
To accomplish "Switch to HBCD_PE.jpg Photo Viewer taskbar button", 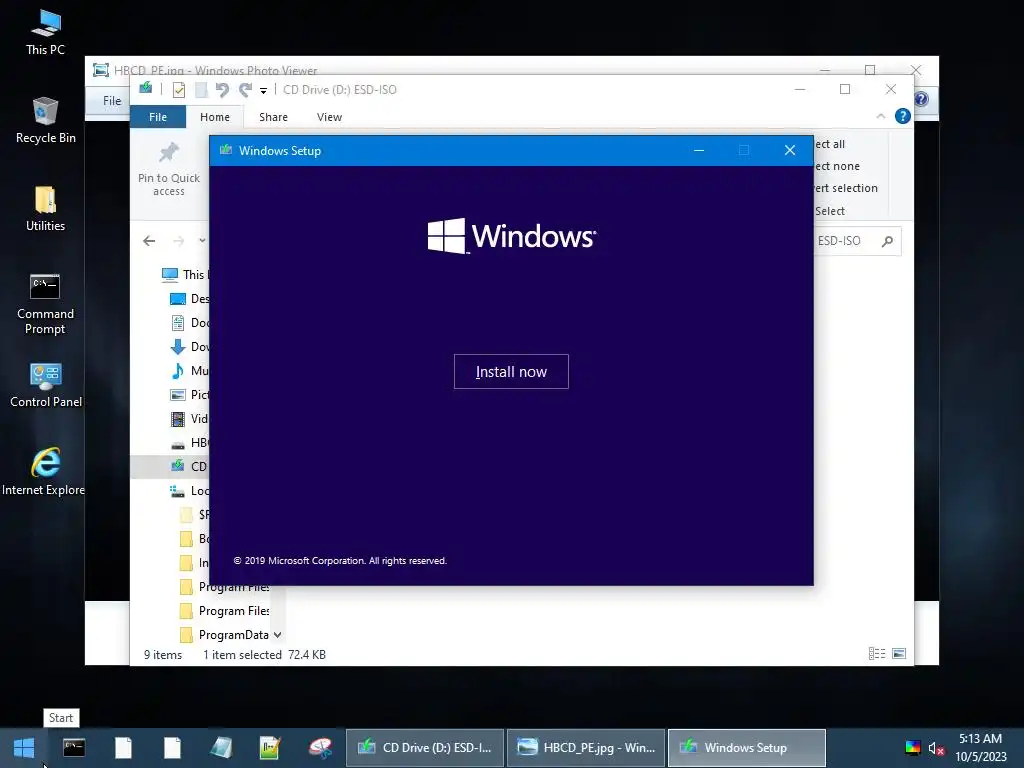I will tap(586, 748).
